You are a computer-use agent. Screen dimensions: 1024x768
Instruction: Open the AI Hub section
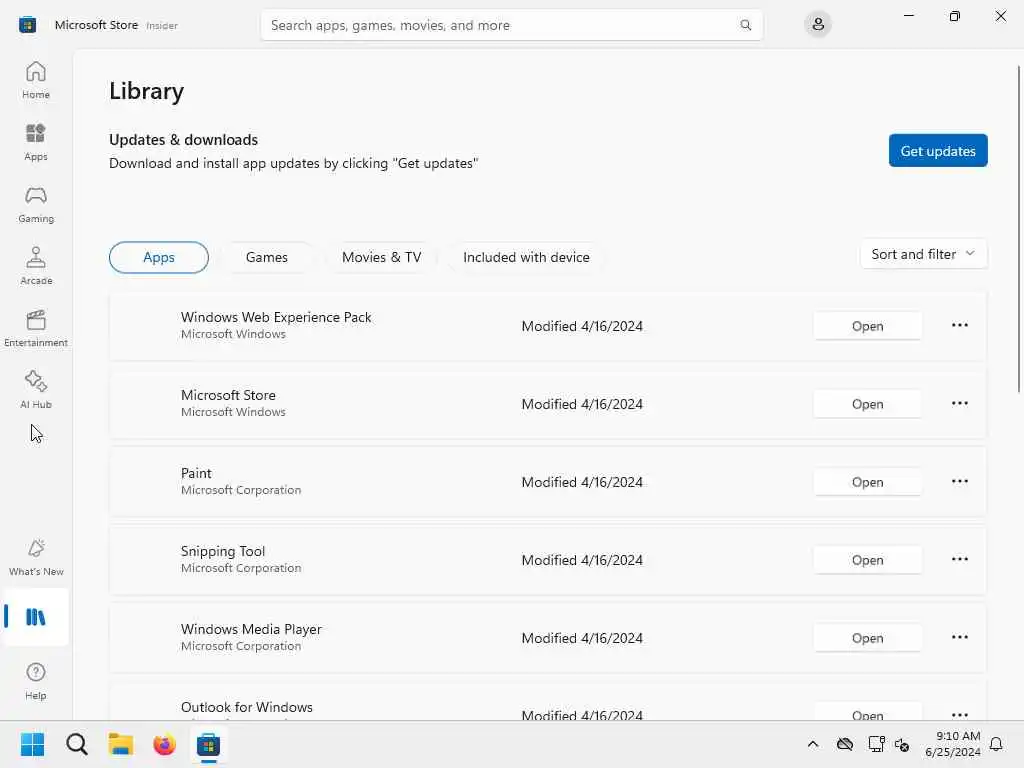[x=36, y=390]
